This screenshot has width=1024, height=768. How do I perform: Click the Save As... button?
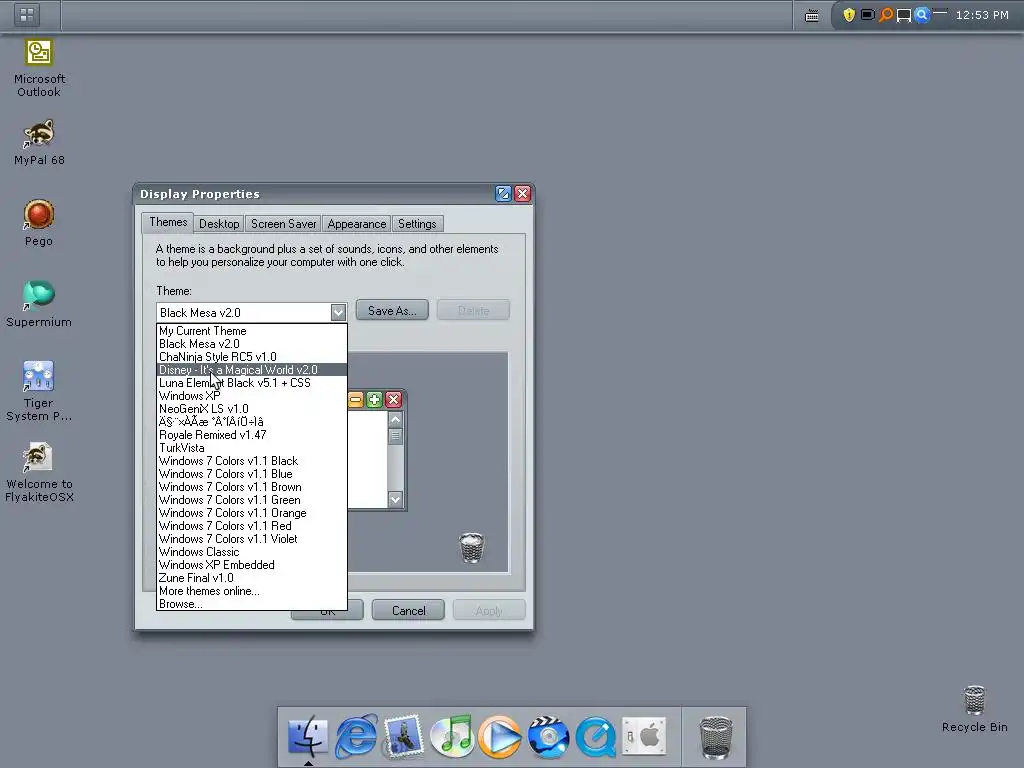(x=392, y=310)
